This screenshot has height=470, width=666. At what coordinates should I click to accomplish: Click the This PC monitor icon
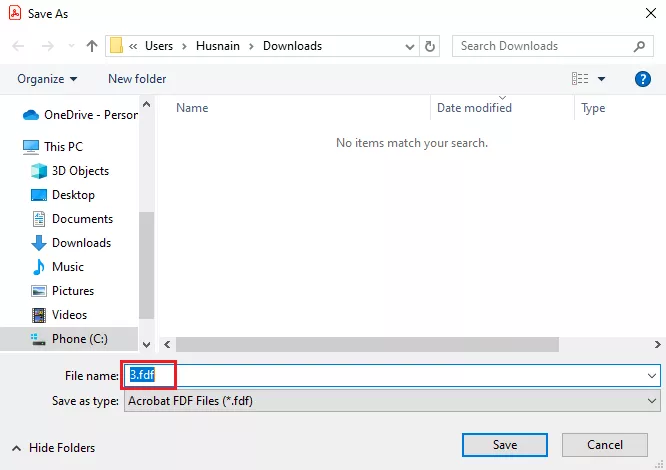click(31, 147)
